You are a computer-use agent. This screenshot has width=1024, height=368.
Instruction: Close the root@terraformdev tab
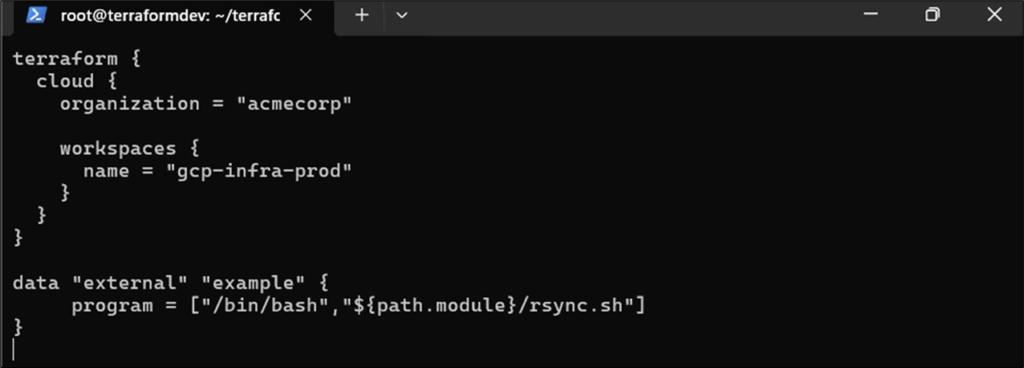306,16
